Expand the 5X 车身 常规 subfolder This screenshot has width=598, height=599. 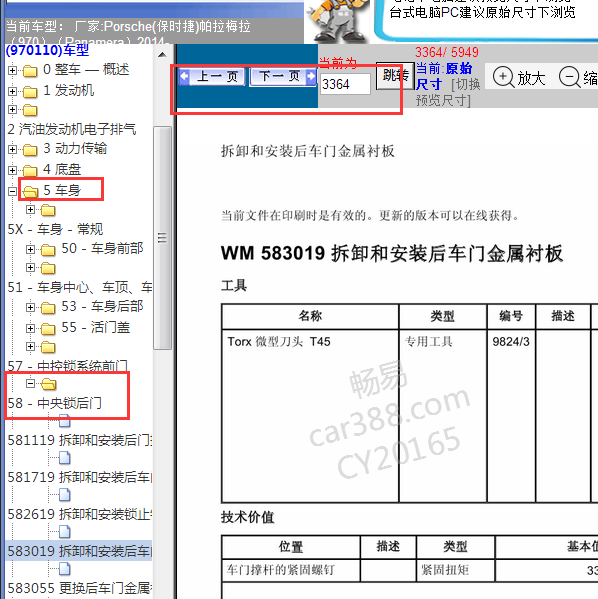coord(30,209)
